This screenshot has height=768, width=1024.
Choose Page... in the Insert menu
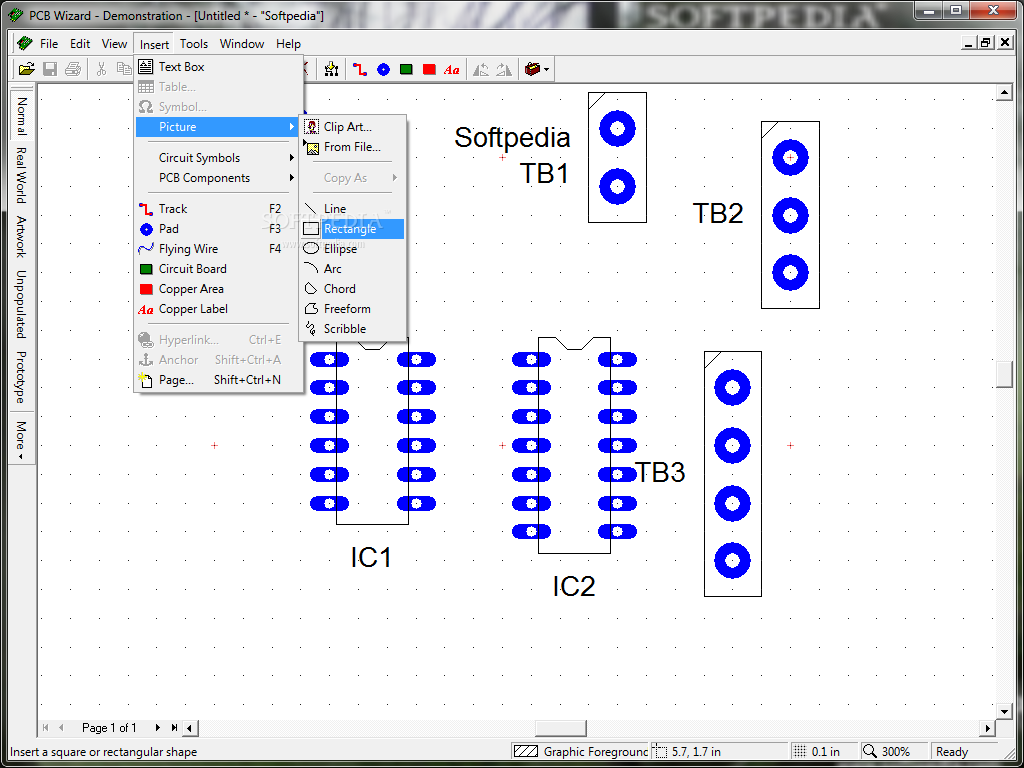[x=219, y=379]
